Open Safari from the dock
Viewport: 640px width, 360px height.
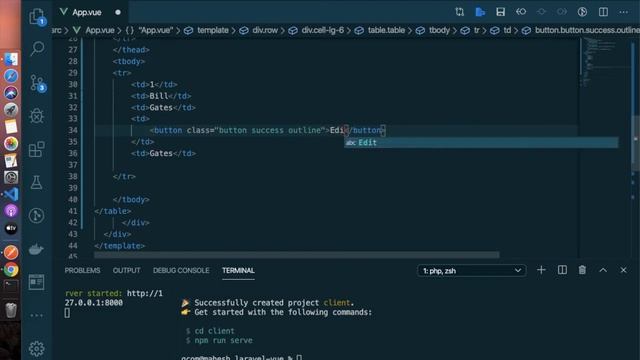point(11,76)
